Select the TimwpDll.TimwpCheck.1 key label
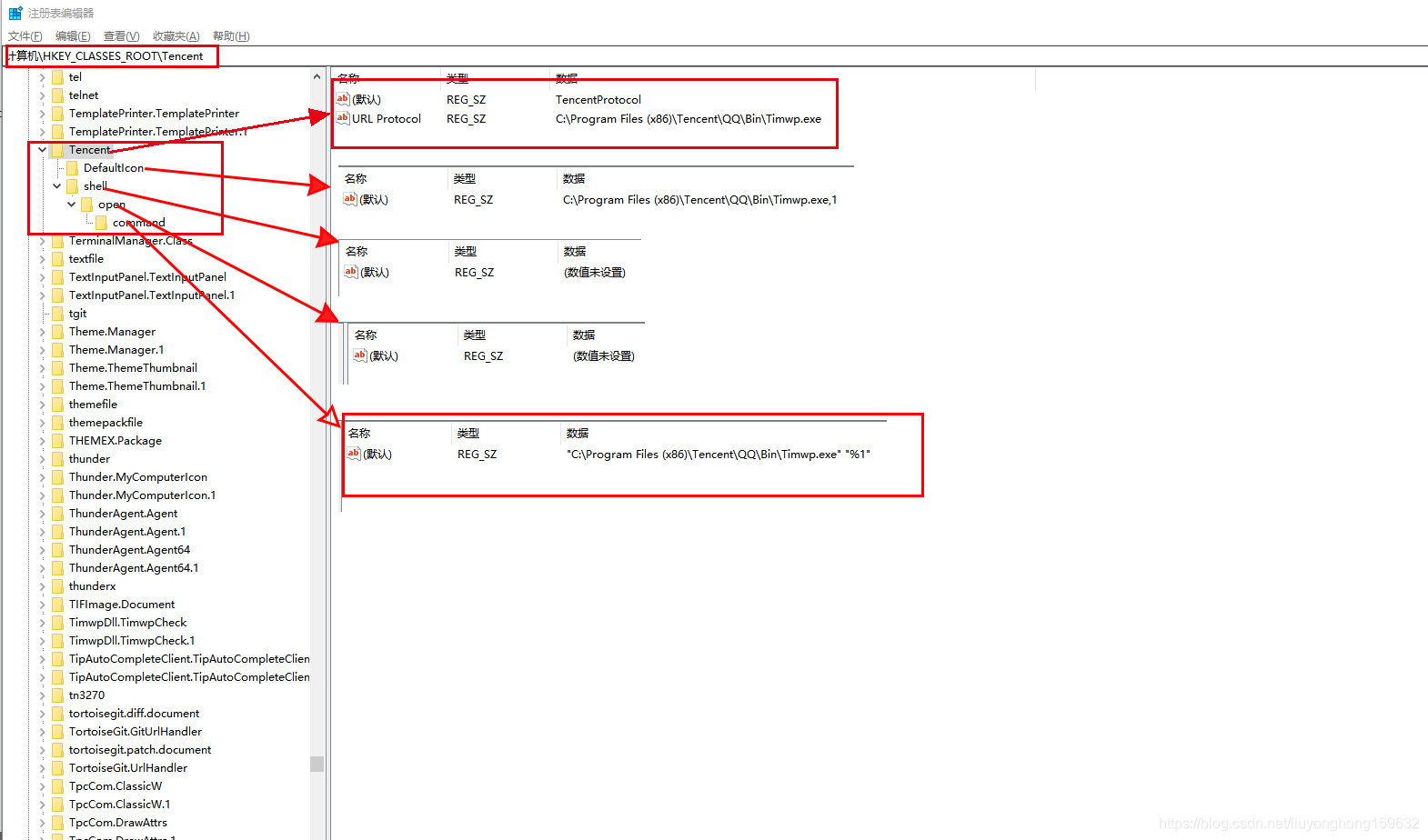The height and width of the screenshot is (840, 1428). 132,641
